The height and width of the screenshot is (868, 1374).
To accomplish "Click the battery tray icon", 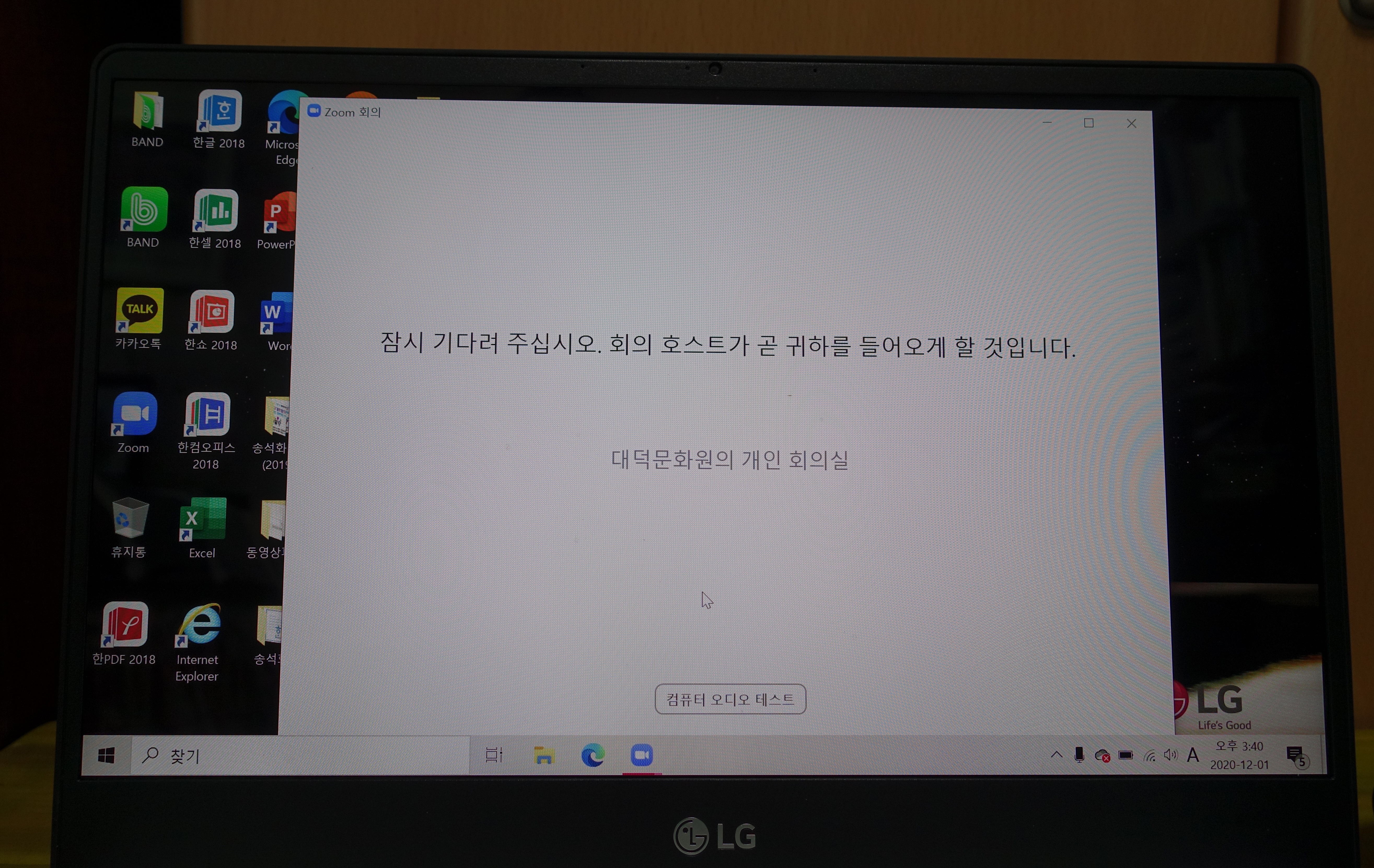I will tap(1126, 755).
